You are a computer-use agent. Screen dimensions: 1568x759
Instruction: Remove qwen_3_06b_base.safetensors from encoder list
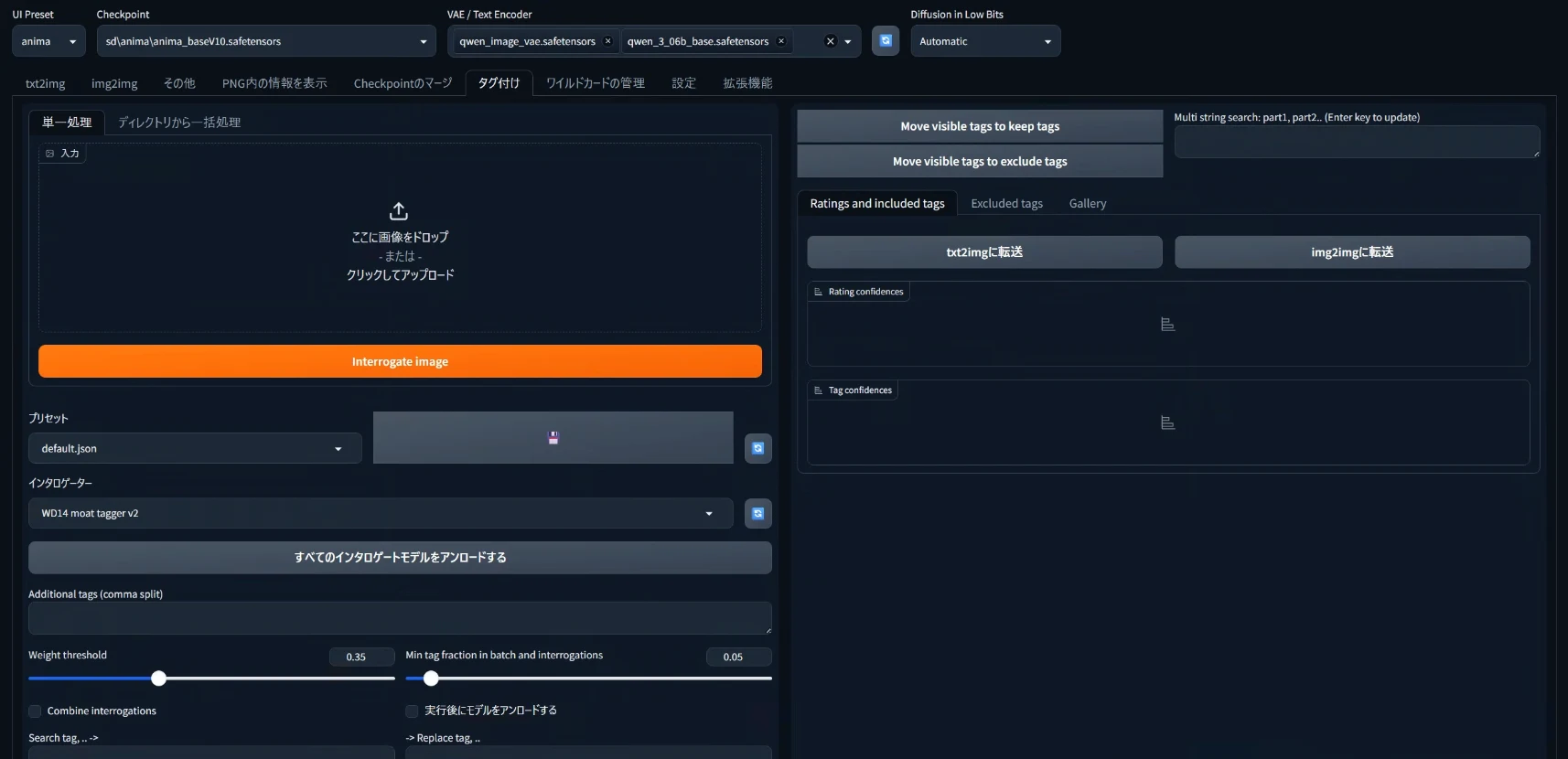[781, 41]
